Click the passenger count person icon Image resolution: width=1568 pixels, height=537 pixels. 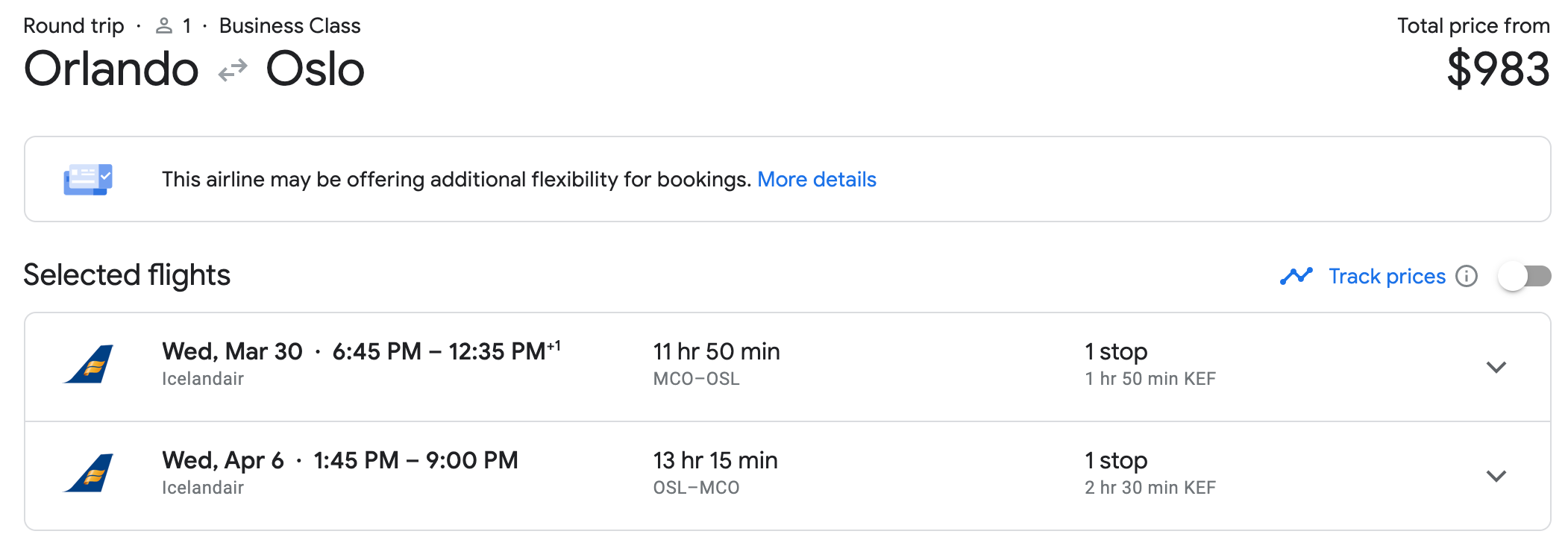click(164, 26)
